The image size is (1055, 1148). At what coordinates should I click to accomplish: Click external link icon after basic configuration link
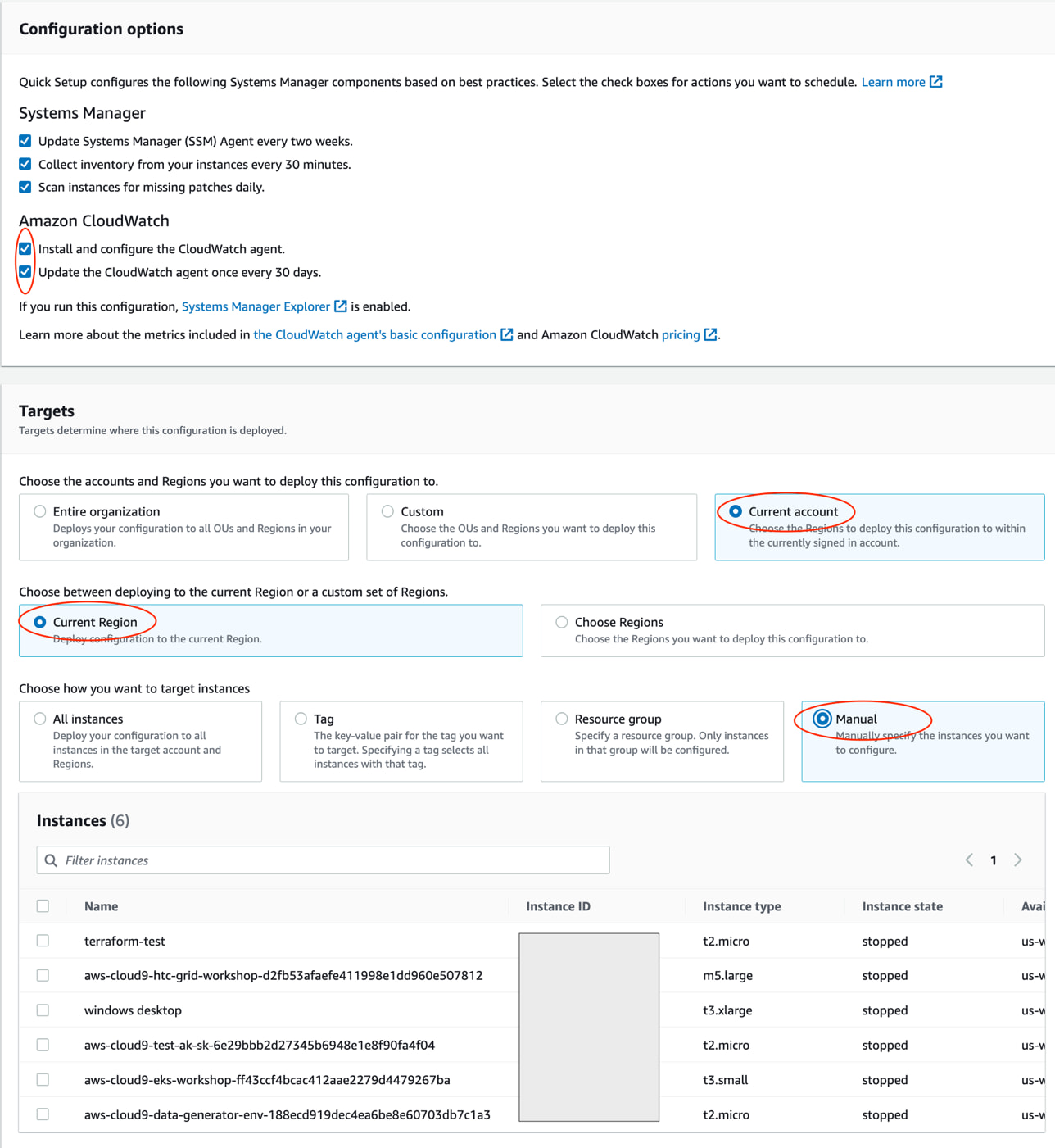coord(506,334)
